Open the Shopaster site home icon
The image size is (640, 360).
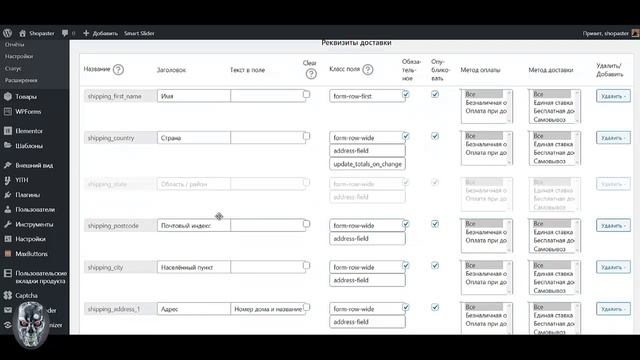tap(22, 33)
